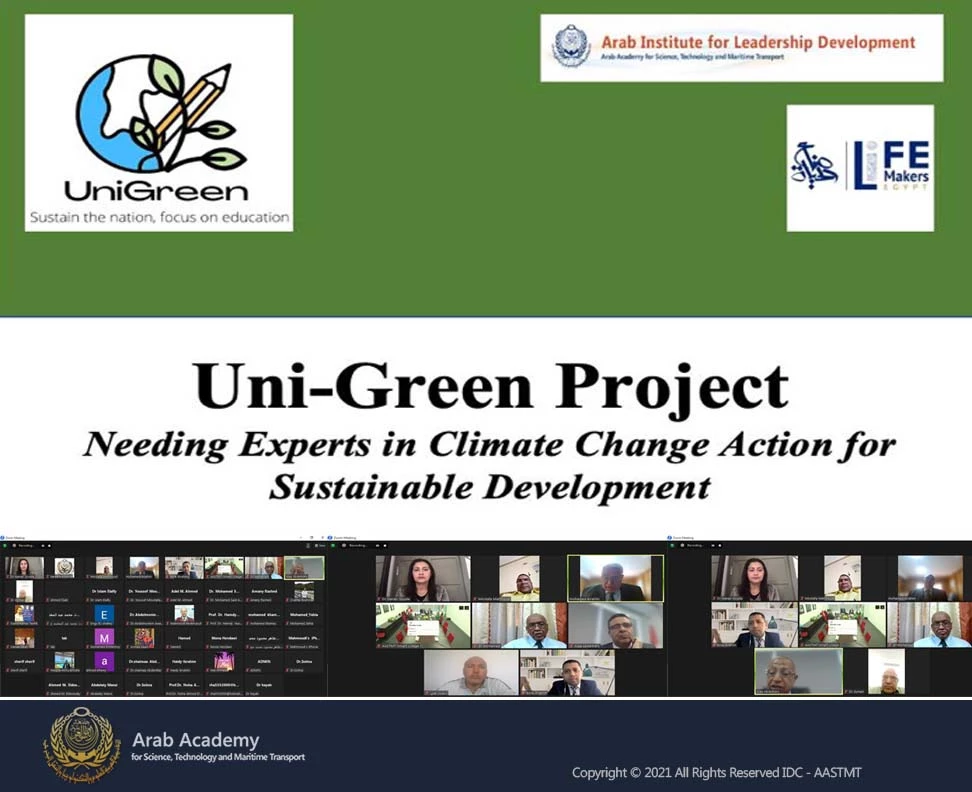
Task: Stop recording in the middle Zoom window
Action: pos(384,546)
